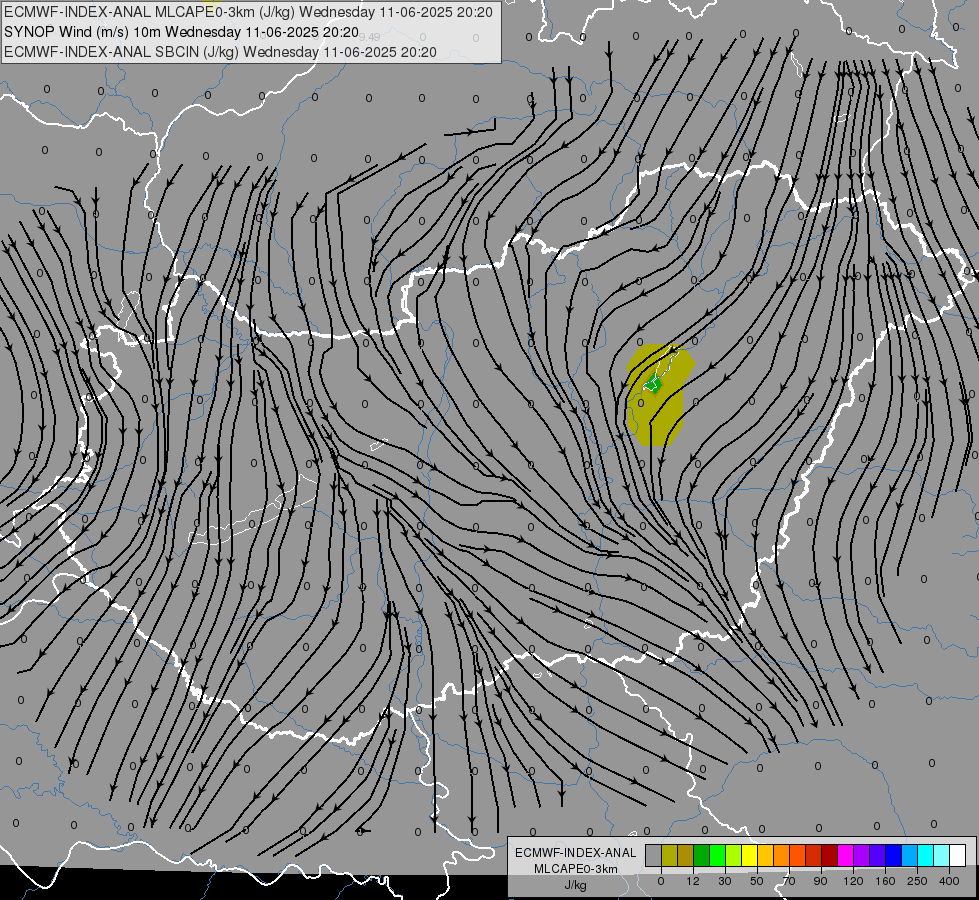Click the MLCAPE0-3km layer title line
The width and height of the screenshot is (979, 900).
tap(248, 12)
